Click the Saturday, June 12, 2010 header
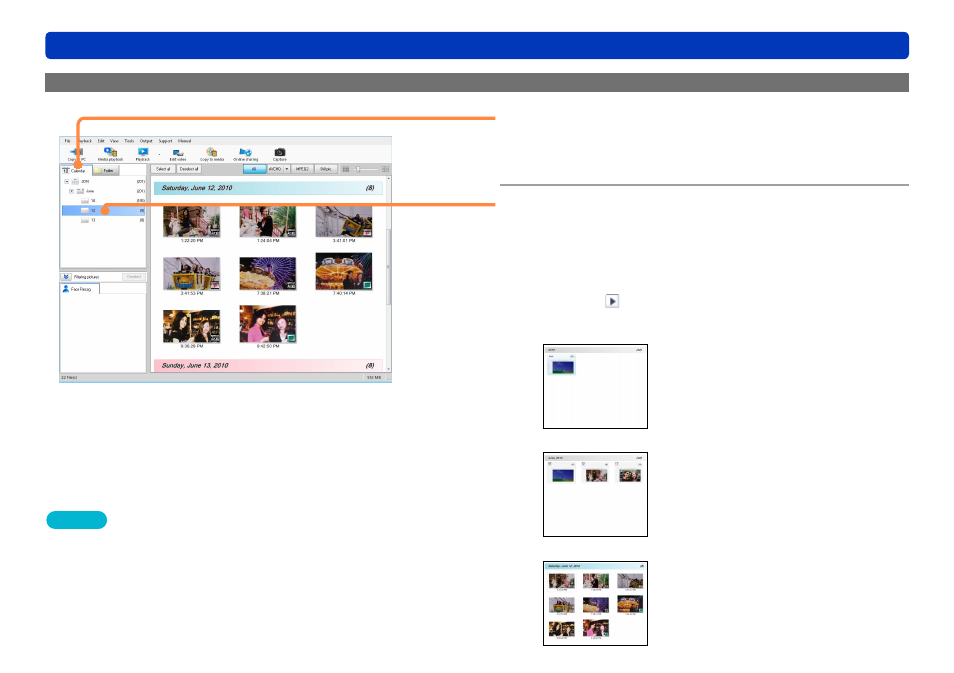 point(268,188)
